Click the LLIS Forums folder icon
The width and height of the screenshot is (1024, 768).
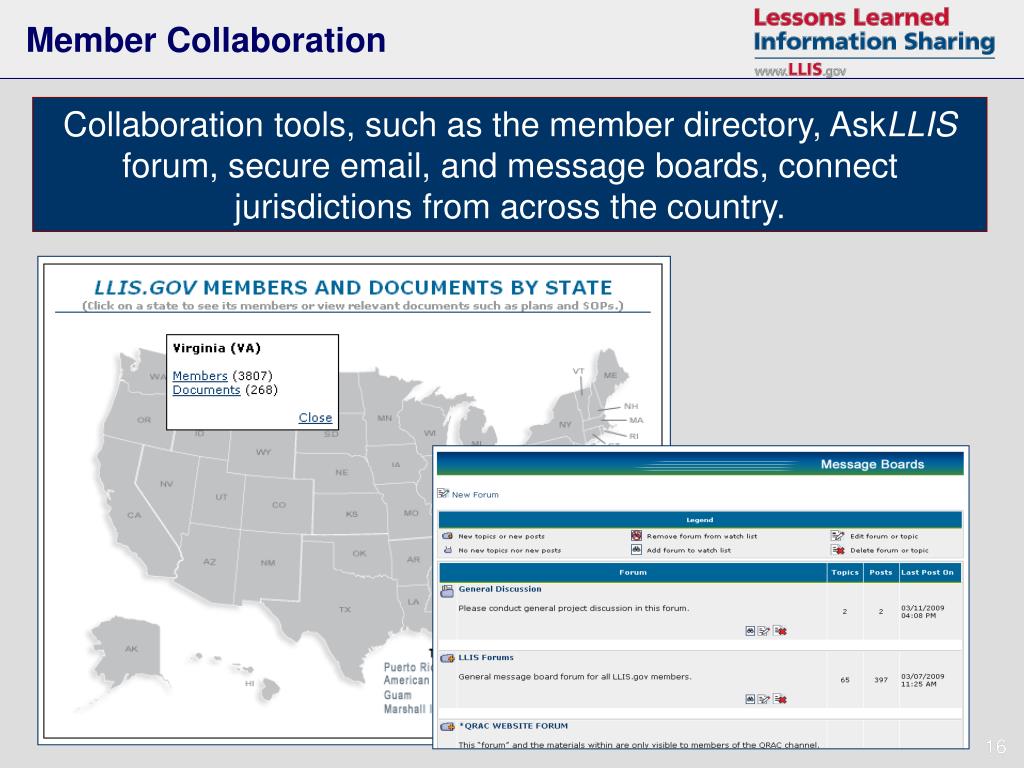[447, 658]
